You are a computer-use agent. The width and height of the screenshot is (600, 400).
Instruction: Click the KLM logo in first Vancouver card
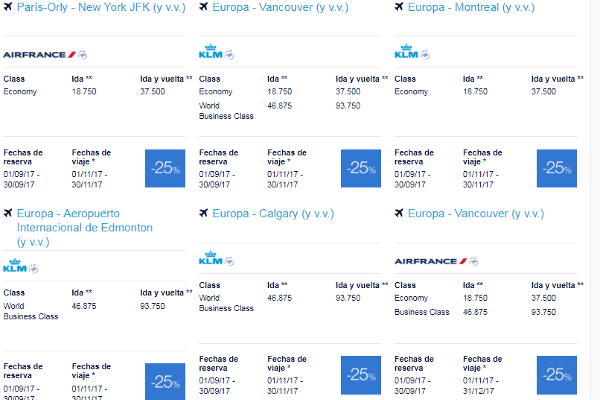click(210, 52)
